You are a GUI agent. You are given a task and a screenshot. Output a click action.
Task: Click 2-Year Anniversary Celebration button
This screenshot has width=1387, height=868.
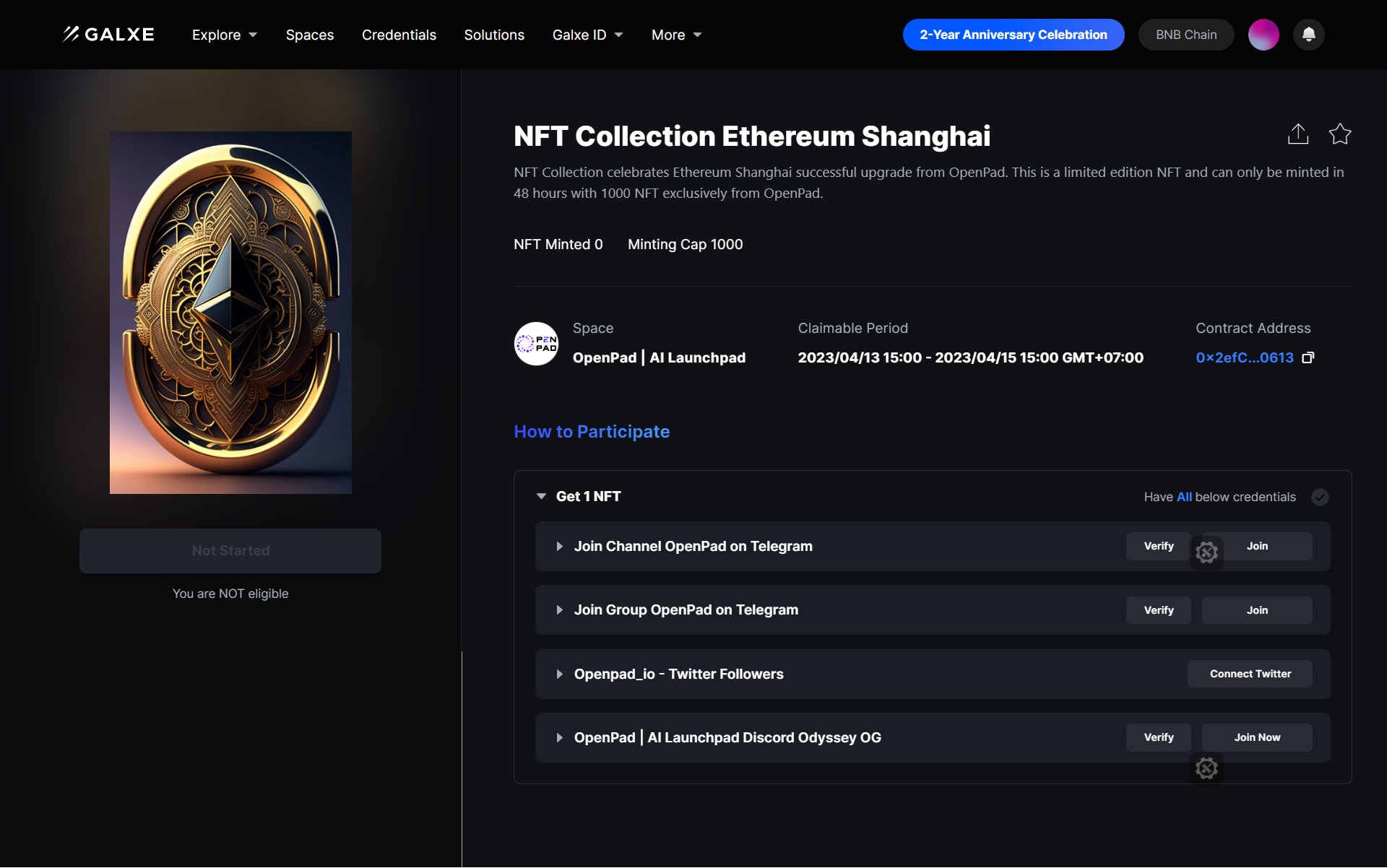(1014, 35)
